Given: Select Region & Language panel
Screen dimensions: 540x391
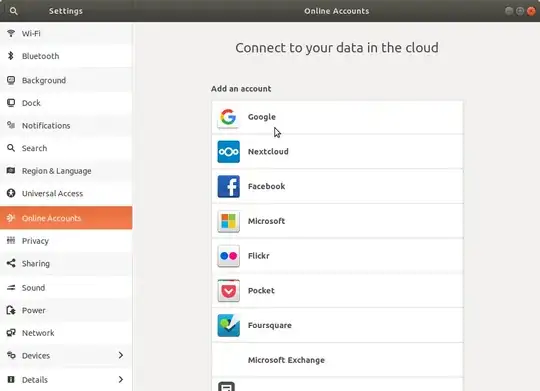Looking at the screenshot, I should click(66, 171).
